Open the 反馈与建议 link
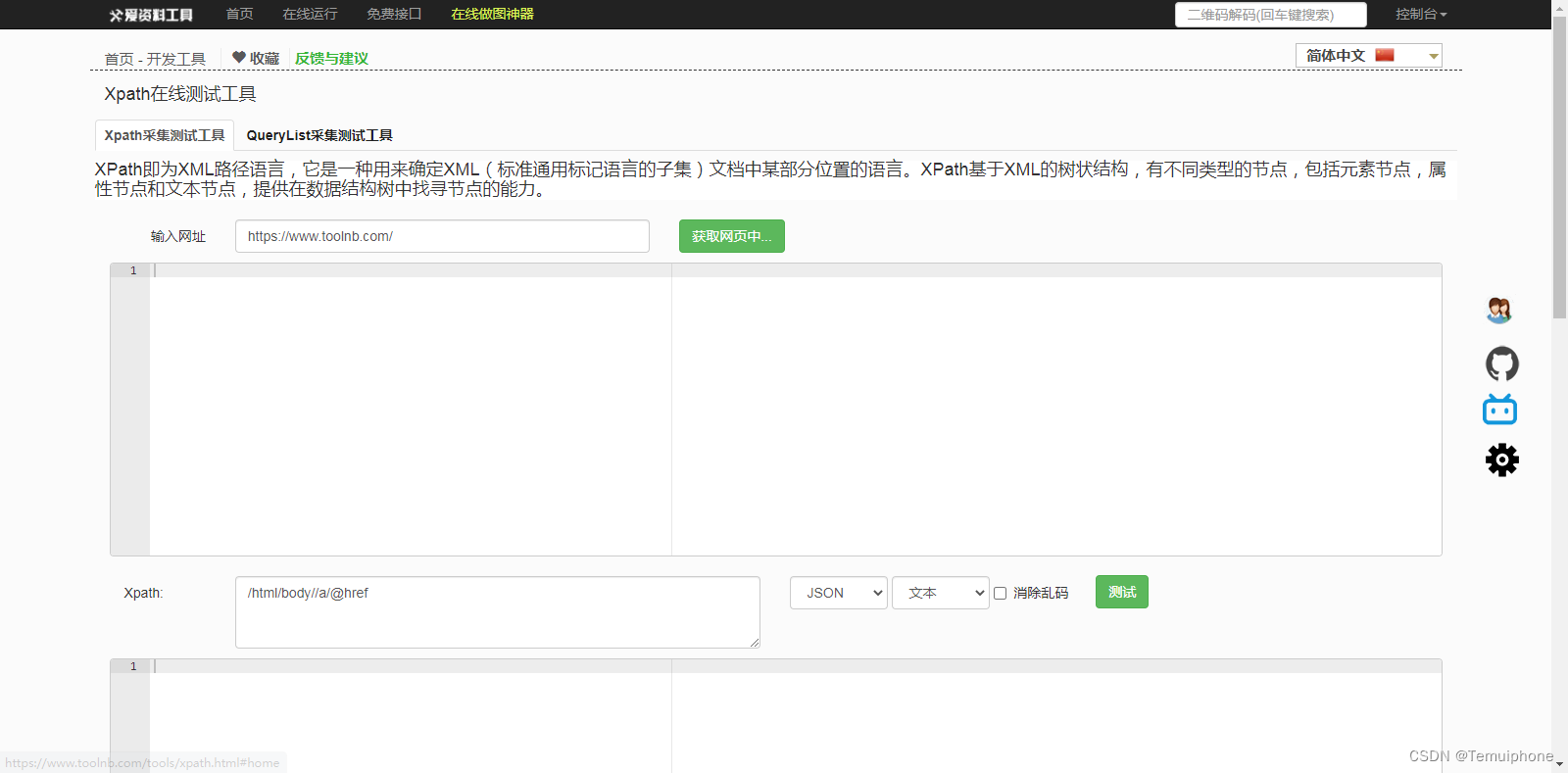Screen dimensions: 1568x773 click(331, 59)
